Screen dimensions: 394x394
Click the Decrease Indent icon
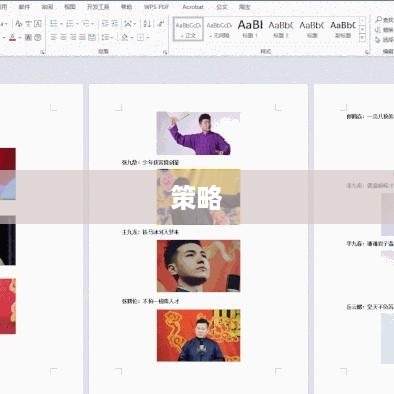pyautogui.click(x=105, y=24)
